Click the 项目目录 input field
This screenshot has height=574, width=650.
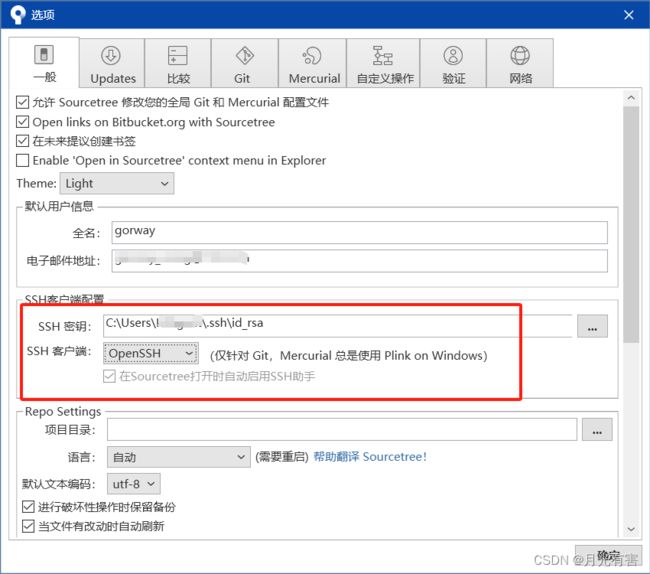tap(342, 429)
